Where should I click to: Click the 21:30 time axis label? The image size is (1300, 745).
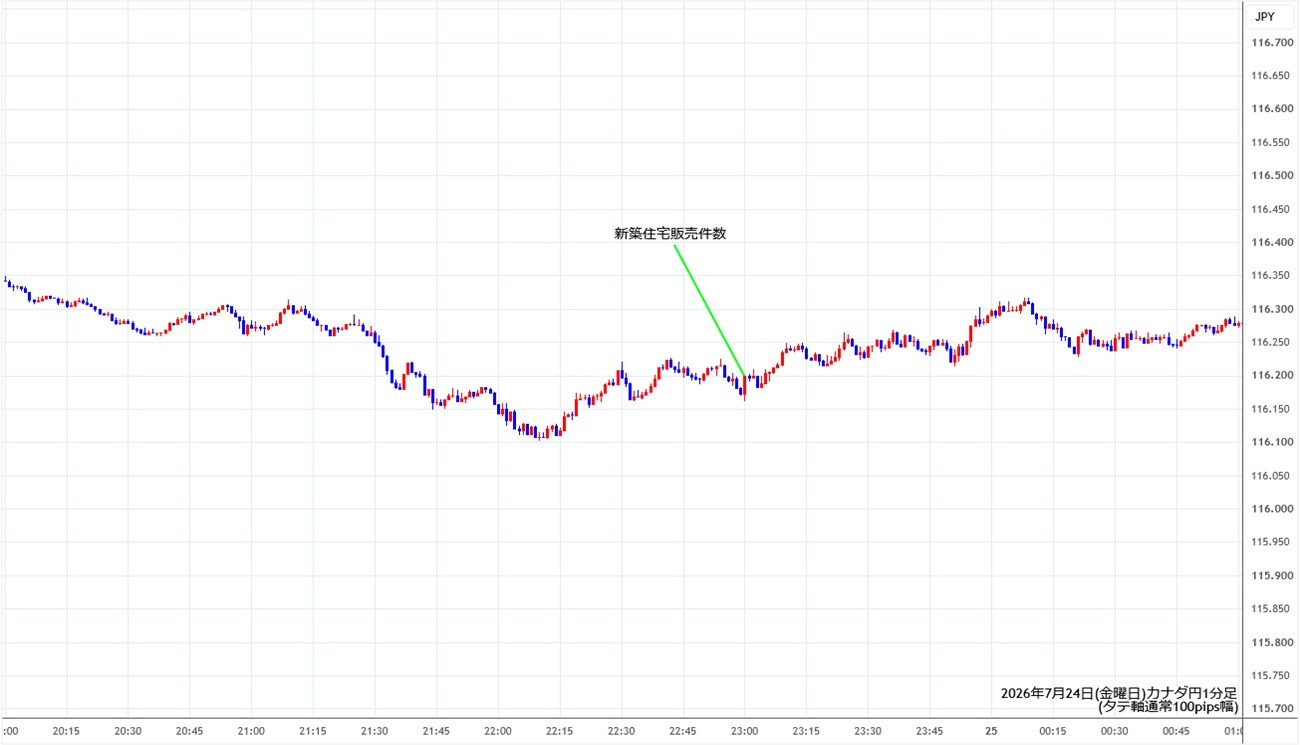coord(374,730)
